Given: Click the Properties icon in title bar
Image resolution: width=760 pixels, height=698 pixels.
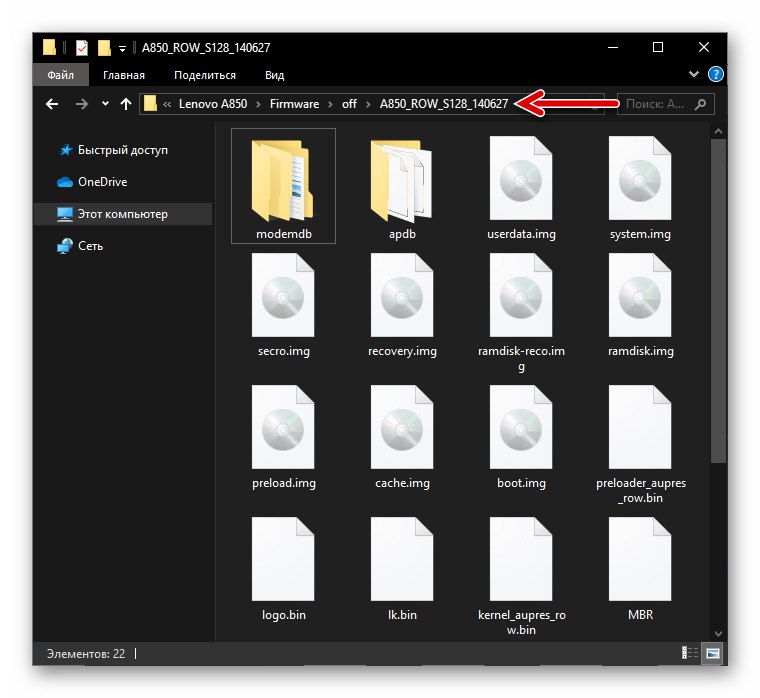Looking at the screenshot, I should click(82, 48).
